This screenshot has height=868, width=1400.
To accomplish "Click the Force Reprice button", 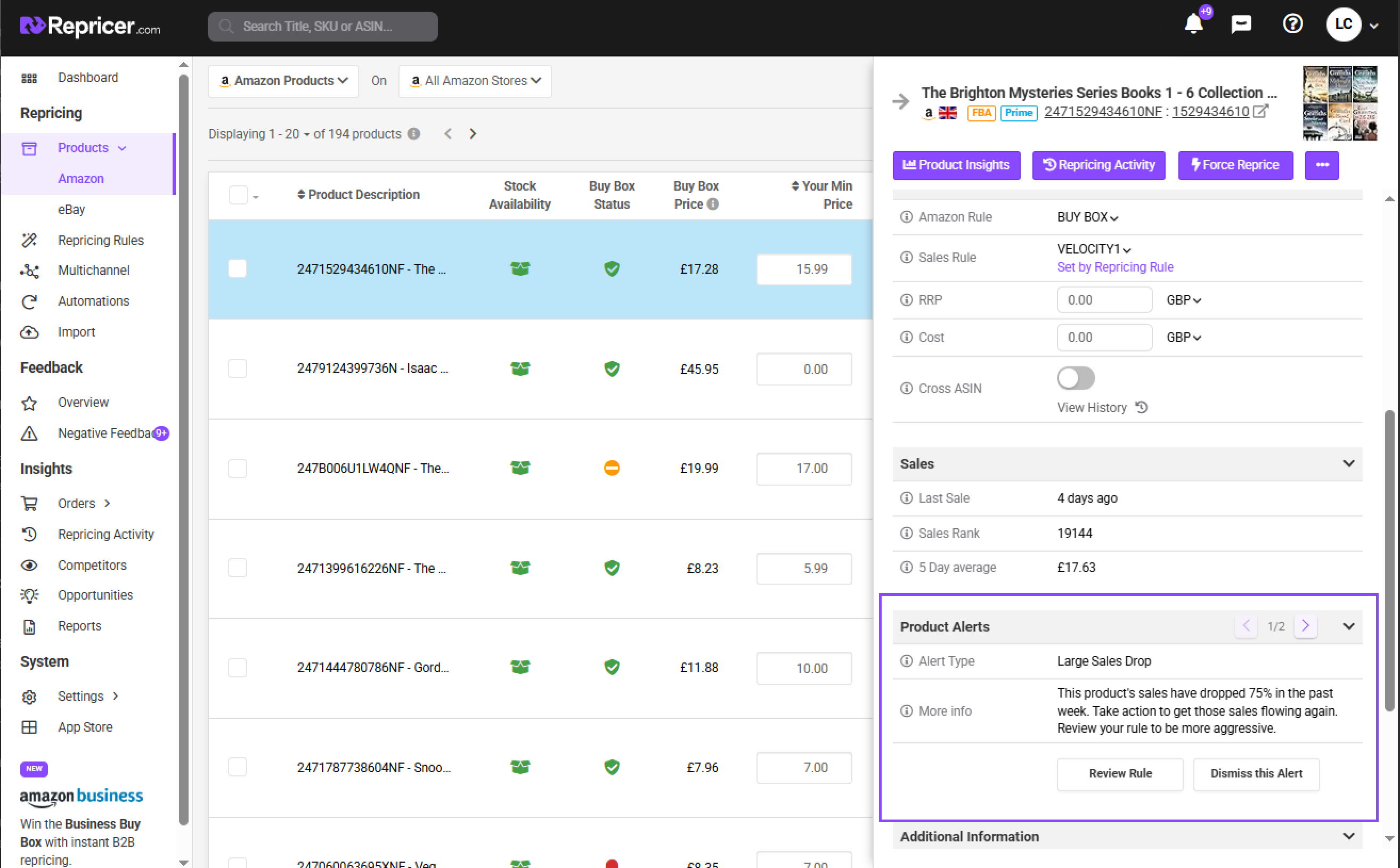I will pyautogui.click(x=1235, y=165).
